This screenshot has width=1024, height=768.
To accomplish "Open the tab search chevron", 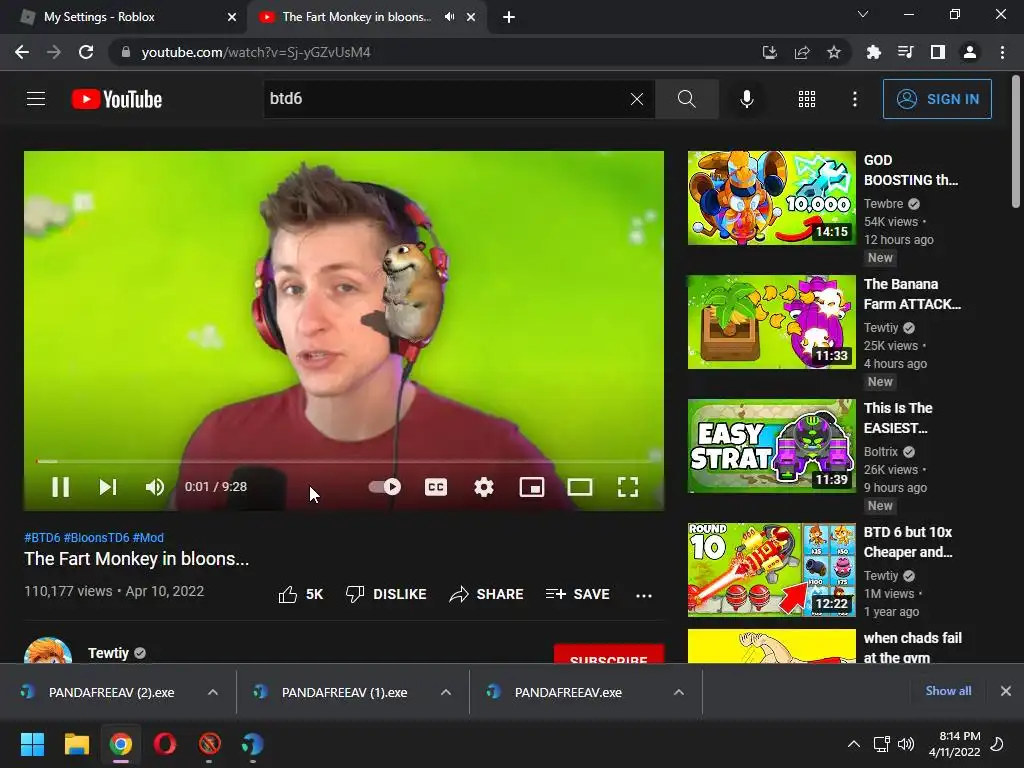I will (863, 14).
